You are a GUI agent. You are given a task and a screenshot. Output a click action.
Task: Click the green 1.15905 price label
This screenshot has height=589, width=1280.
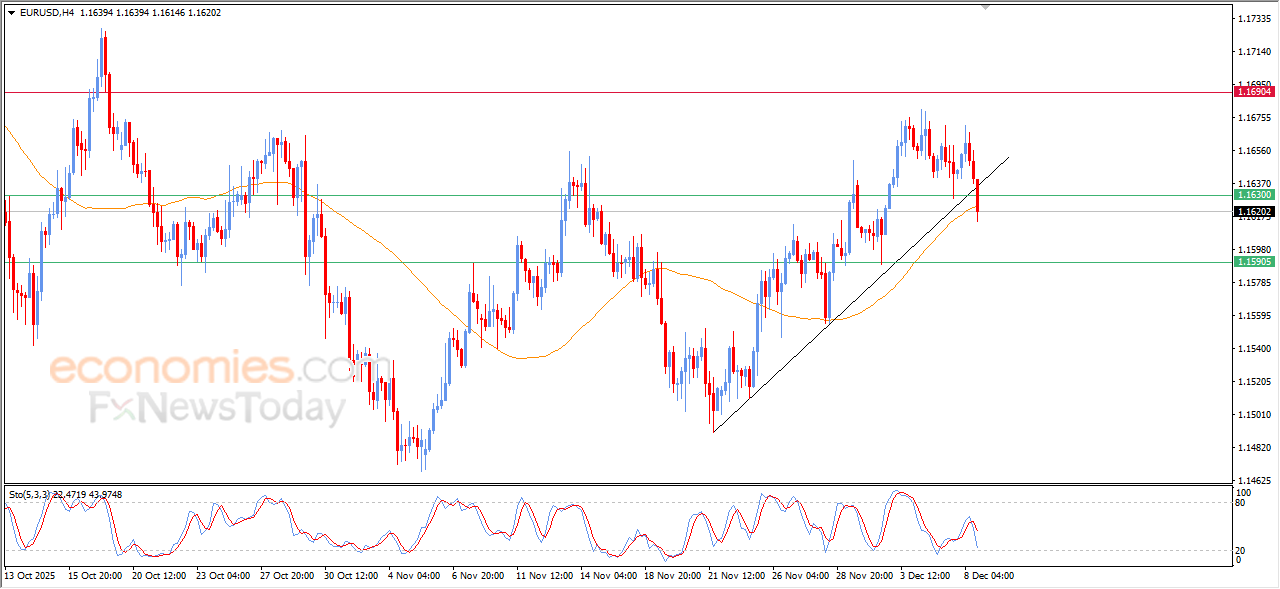coord(1254,262)
